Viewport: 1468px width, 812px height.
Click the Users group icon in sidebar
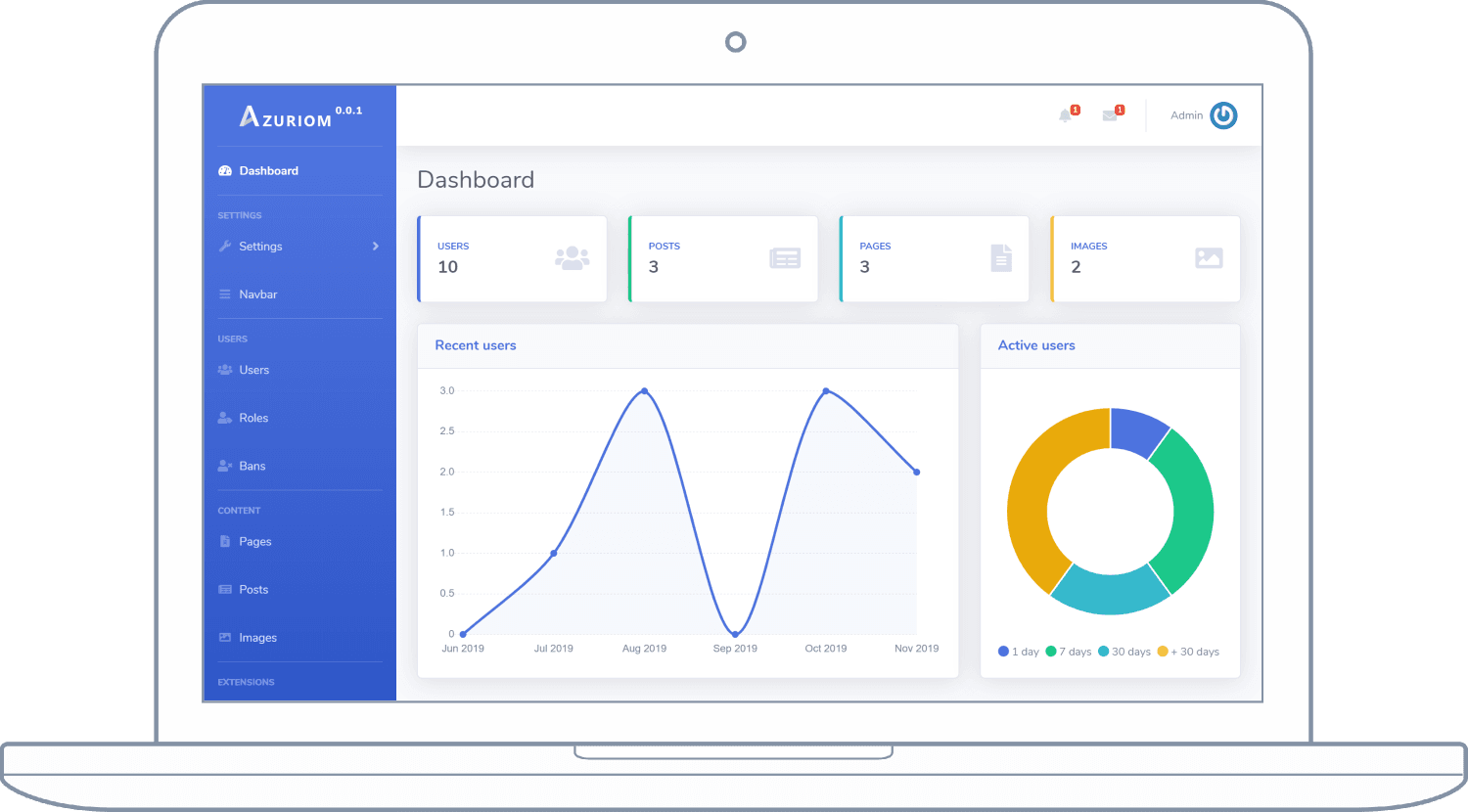[224, 370]
